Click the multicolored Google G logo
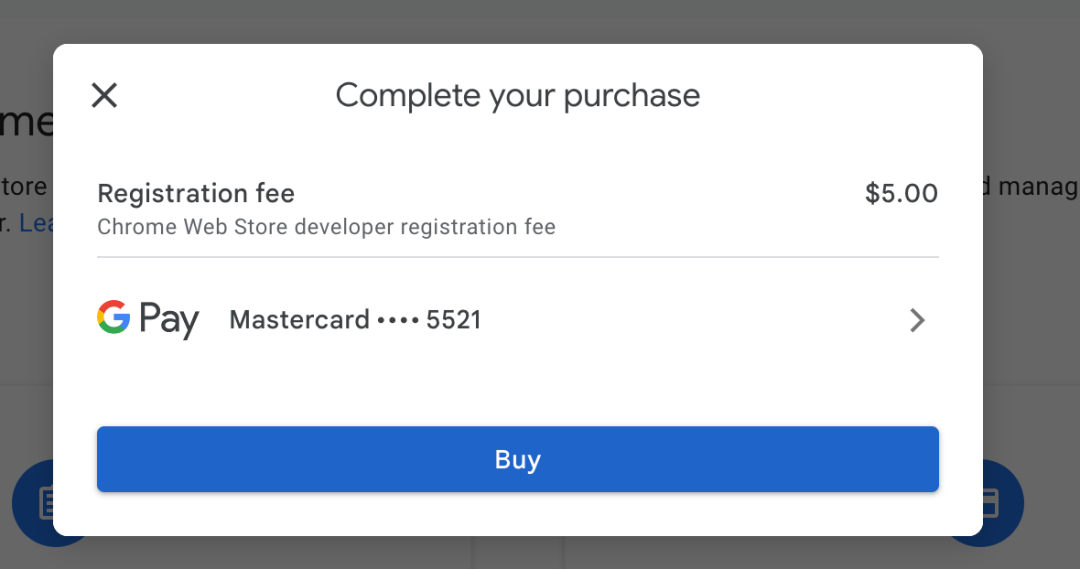This screenshot has height=569, width=1080. coord(114,317)
